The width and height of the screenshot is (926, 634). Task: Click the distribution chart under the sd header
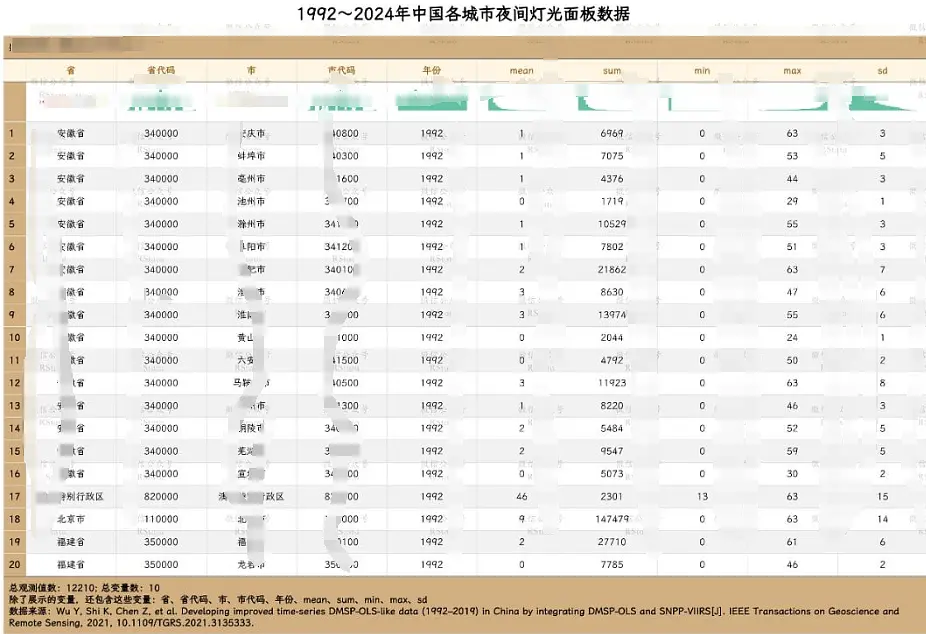tap(882, 100)
